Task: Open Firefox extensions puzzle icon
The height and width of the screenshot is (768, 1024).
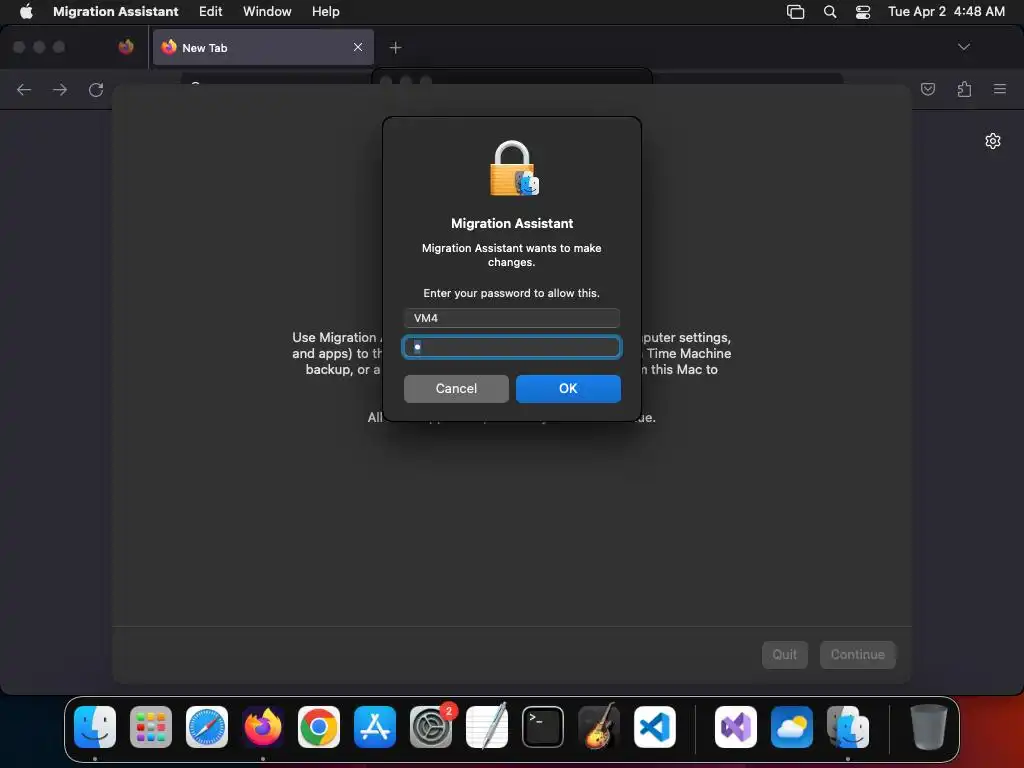Action: [964, 89]
